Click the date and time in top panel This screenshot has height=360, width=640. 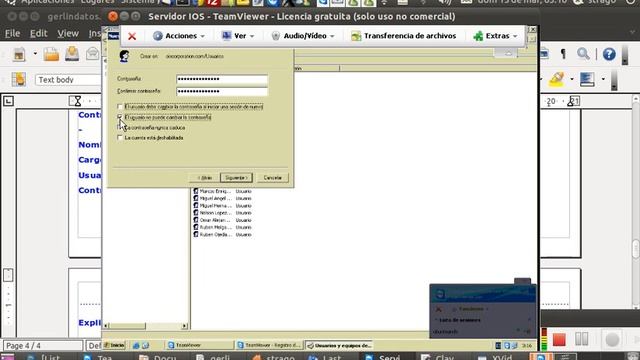pos(522,2)
